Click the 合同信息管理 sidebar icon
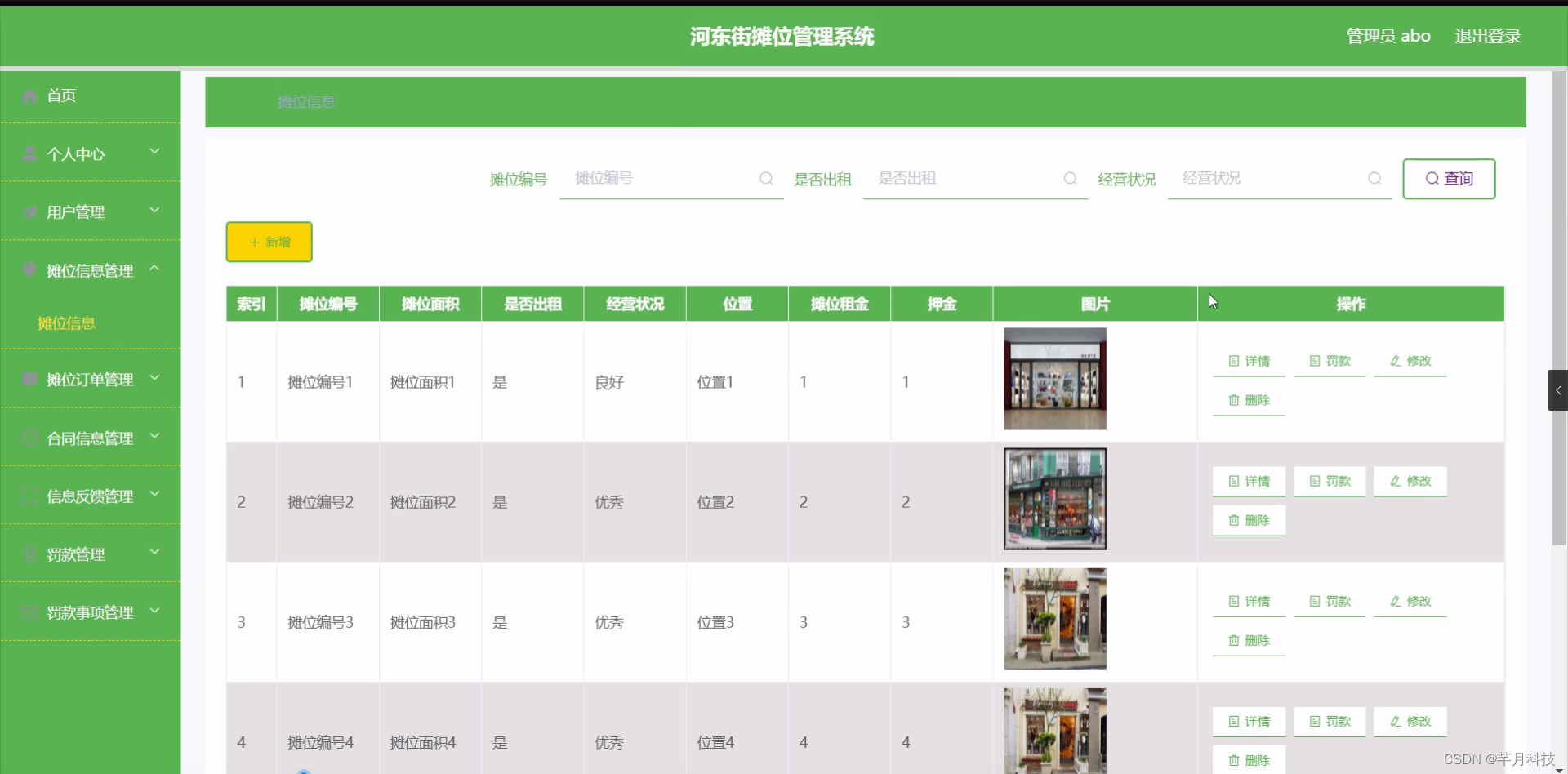Image resolution: width=1568 pixels, height=774 pixels. pyautogui.click(x=29, y=438)
